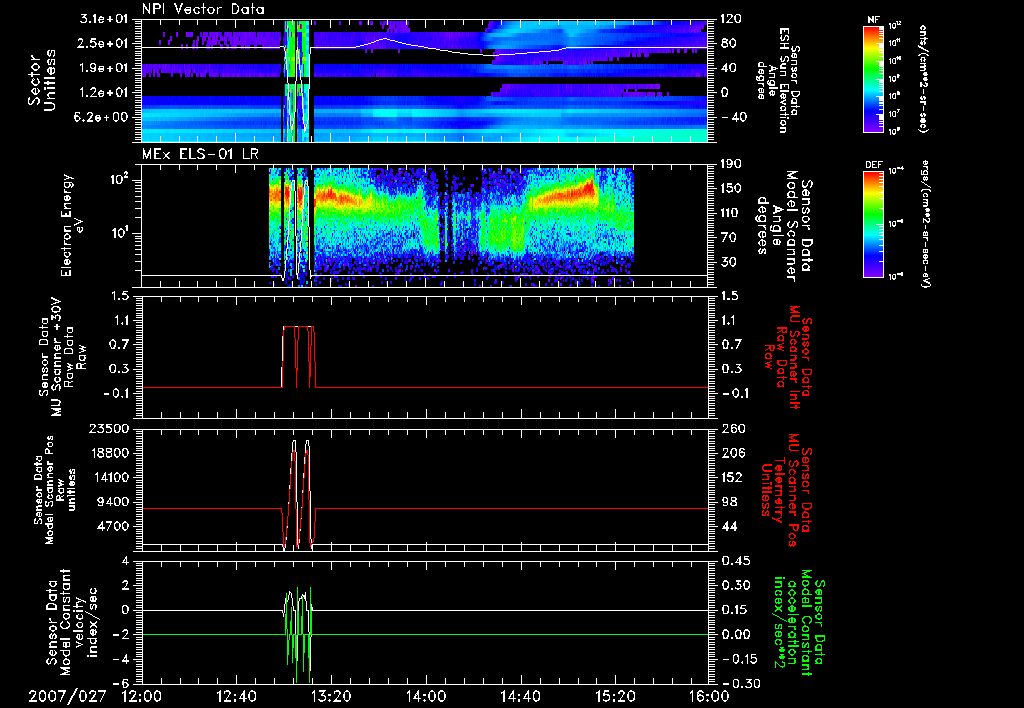The width and height of the screenshot is (1024, 708).
Task: Click the 12:00 time tick label
Action: [141, 696]
